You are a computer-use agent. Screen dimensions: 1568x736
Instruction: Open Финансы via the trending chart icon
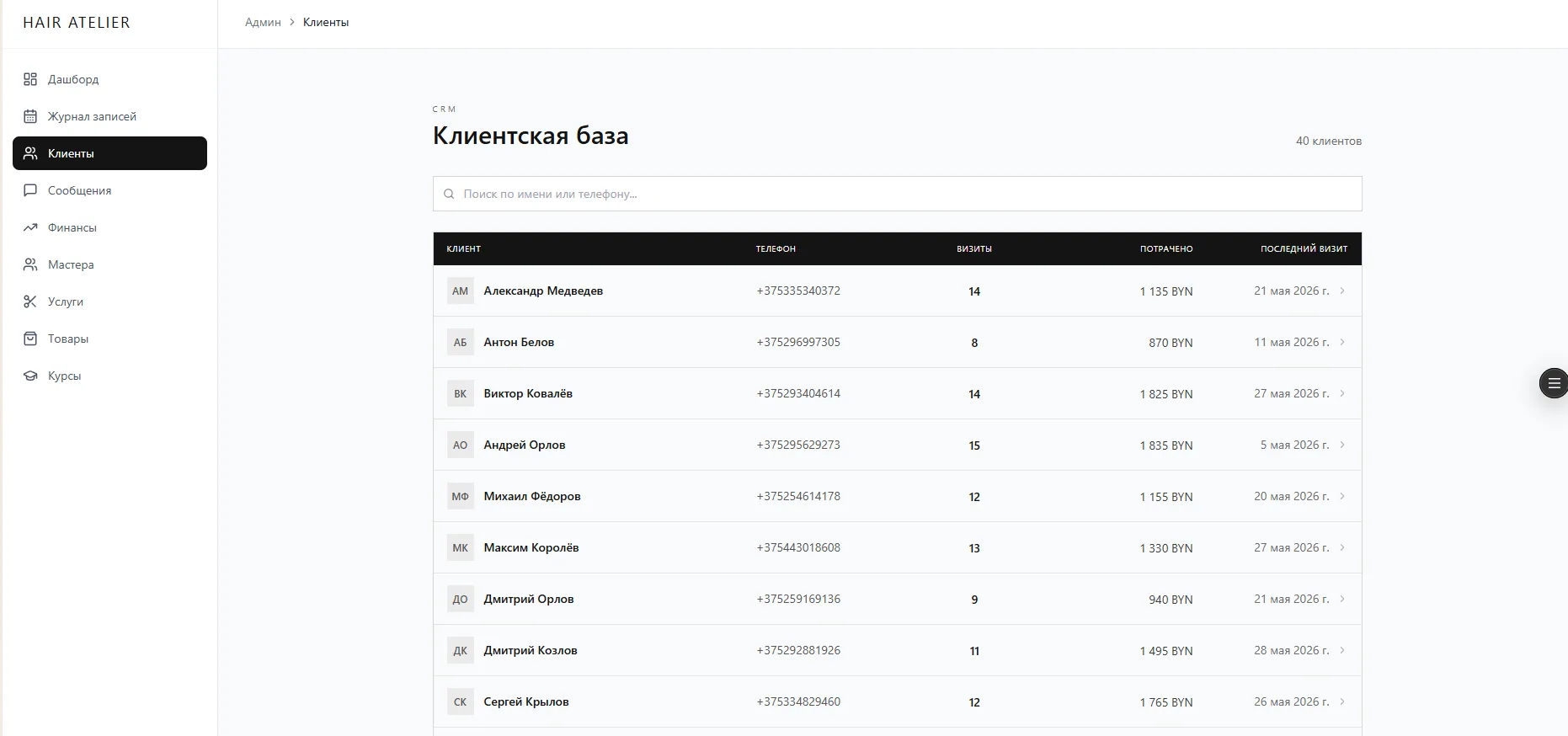coord(30,227)
